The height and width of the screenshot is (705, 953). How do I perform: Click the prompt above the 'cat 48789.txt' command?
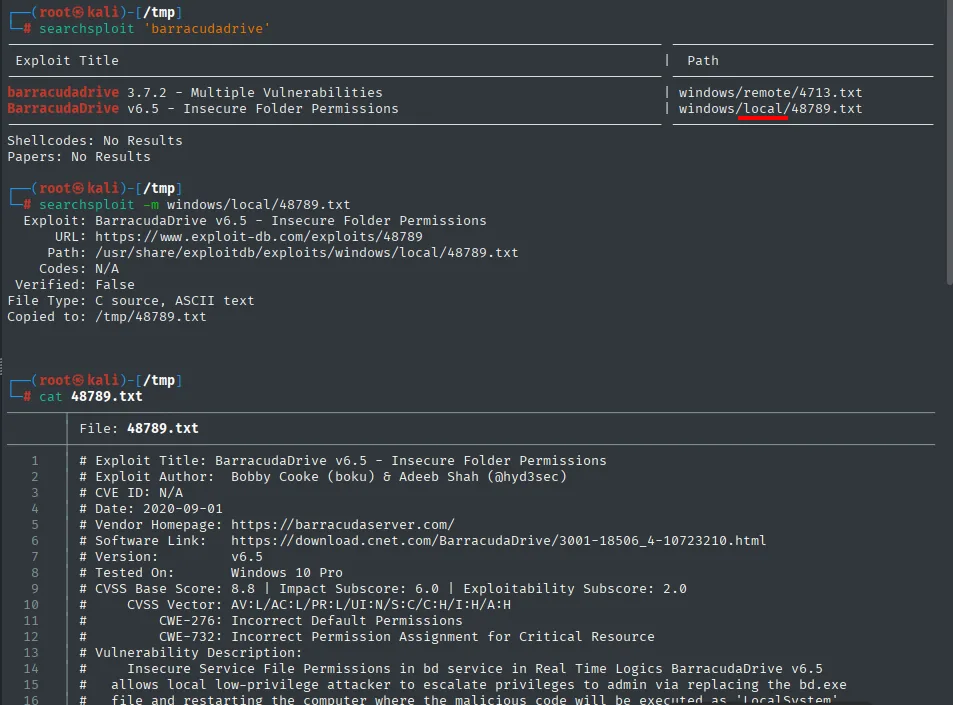96,380
